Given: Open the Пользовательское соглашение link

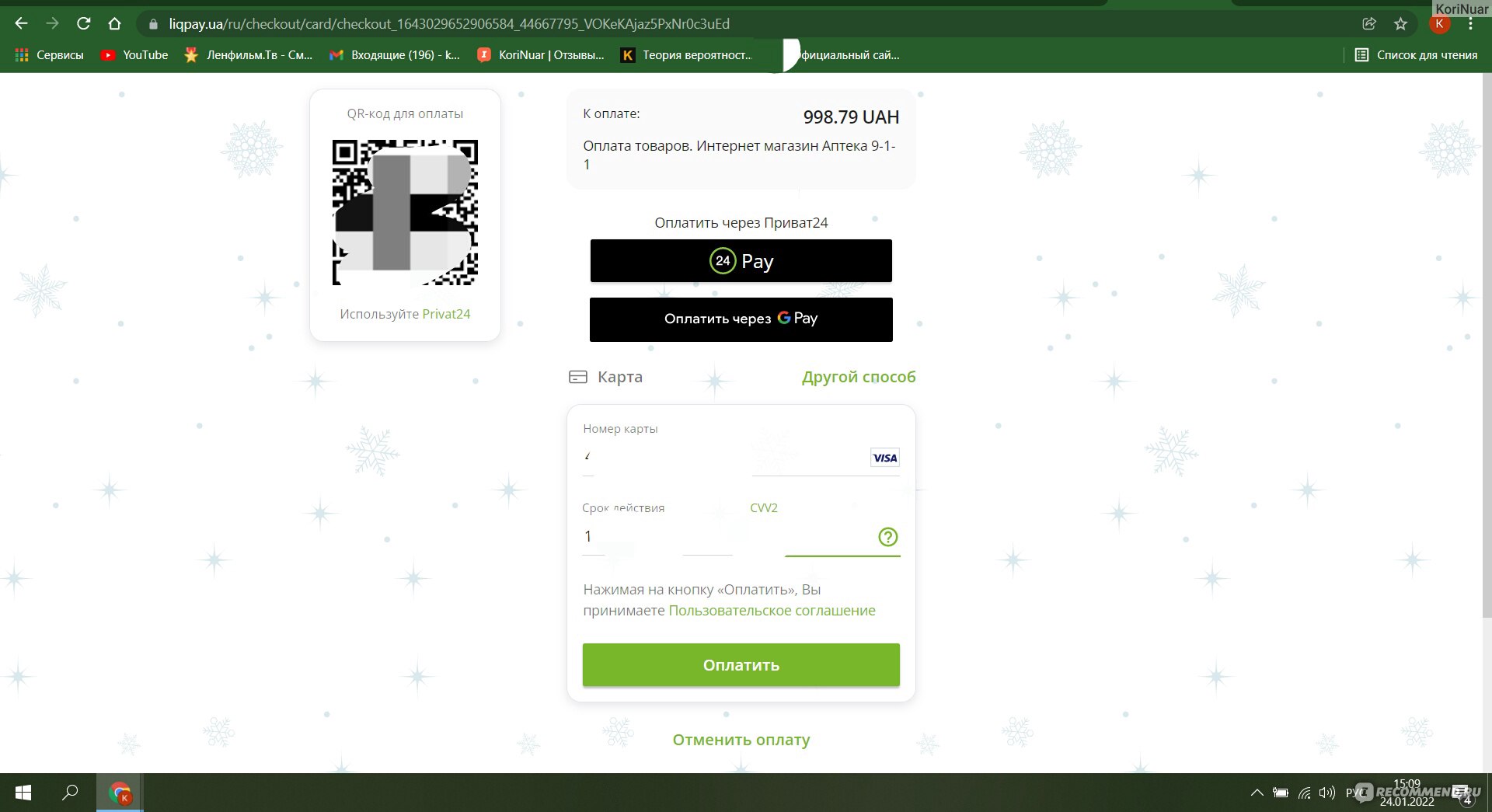Looking at the screenshot, I should point(772,611).
